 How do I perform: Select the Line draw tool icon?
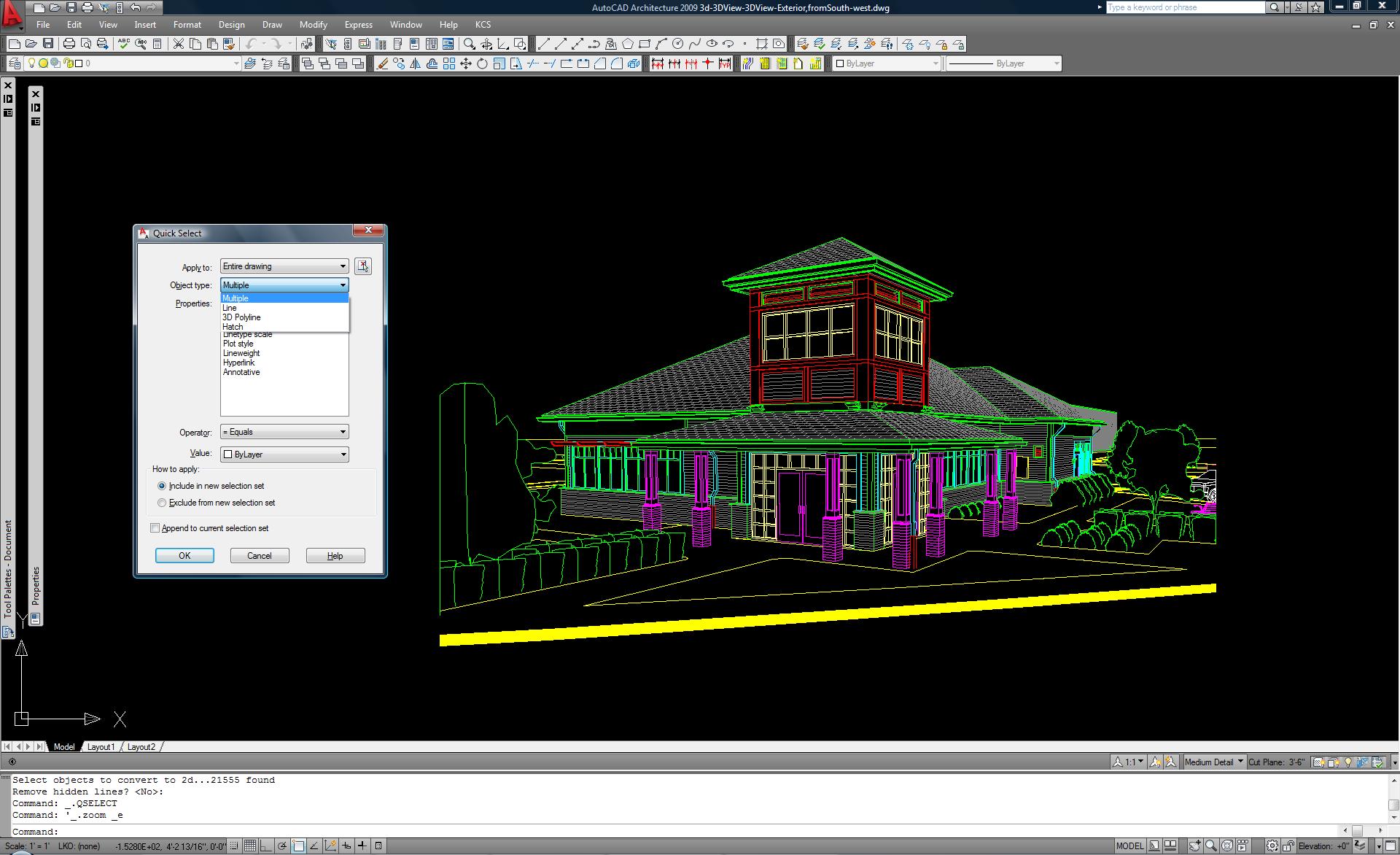544,44
